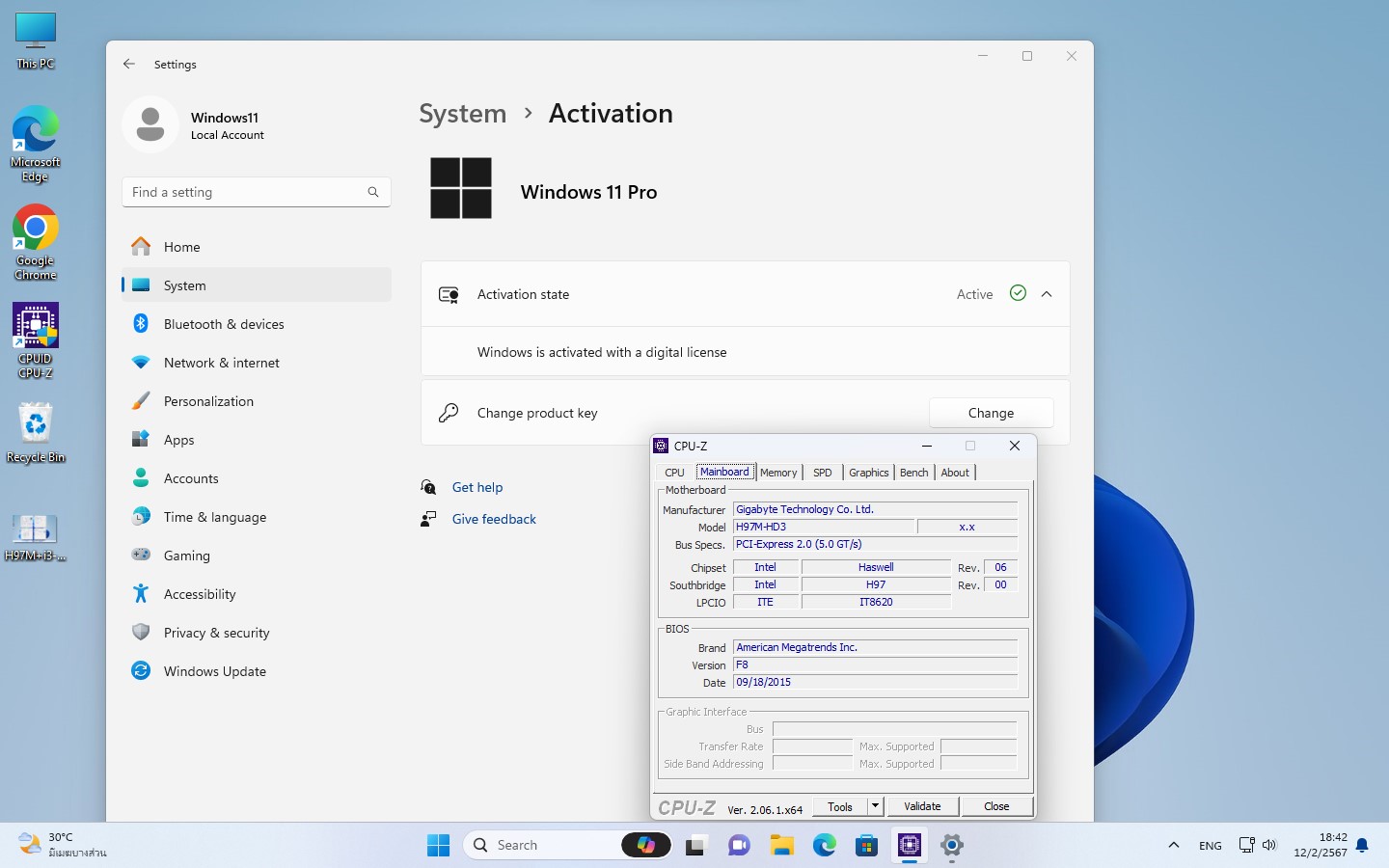Open the Recycle Bin desktop icon
Screen dimensions: 1389x868
point(36,432)
